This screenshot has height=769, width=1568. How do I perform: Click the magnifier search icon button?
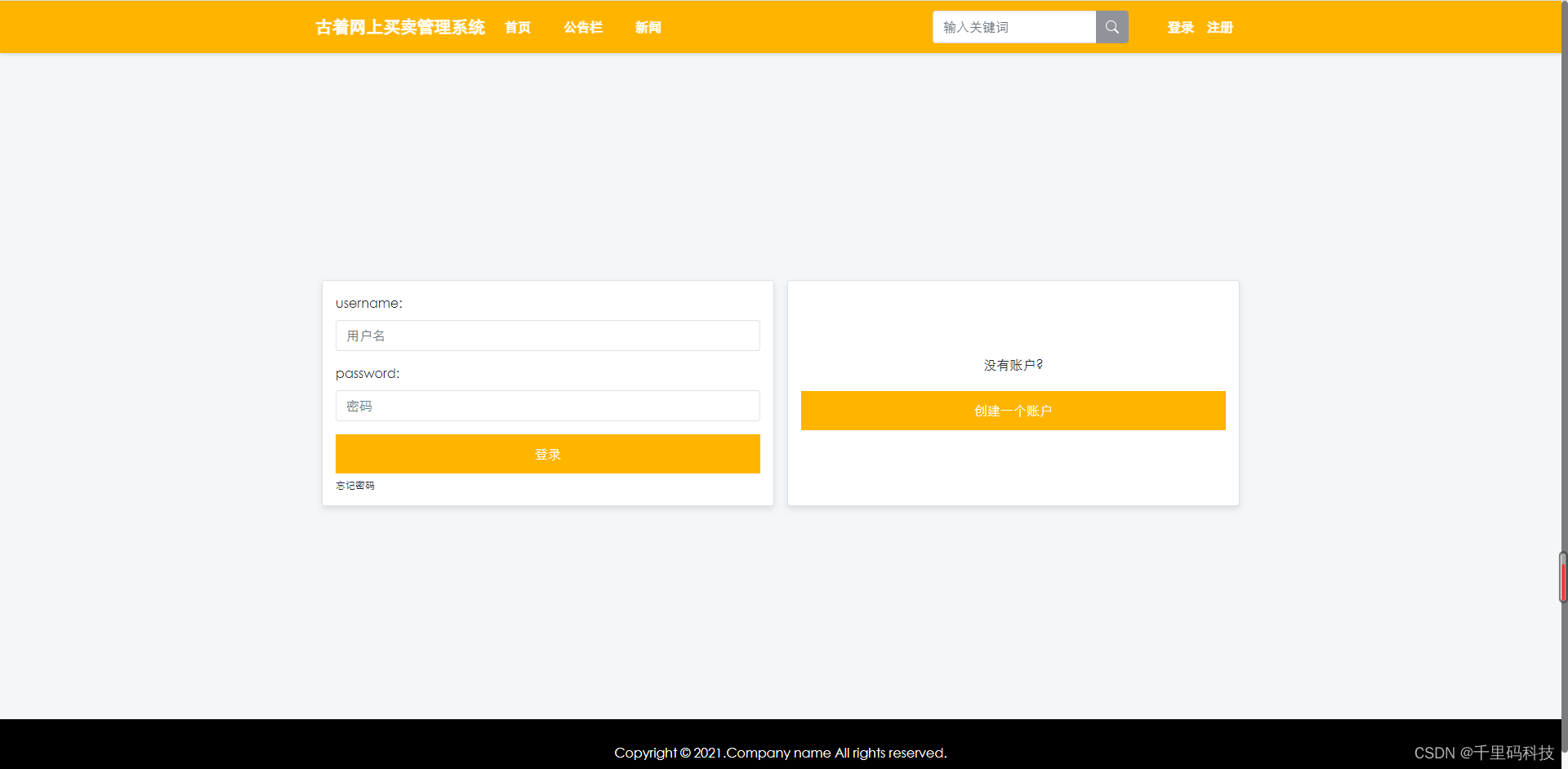pyautogui.click(x=1111, y=27)
